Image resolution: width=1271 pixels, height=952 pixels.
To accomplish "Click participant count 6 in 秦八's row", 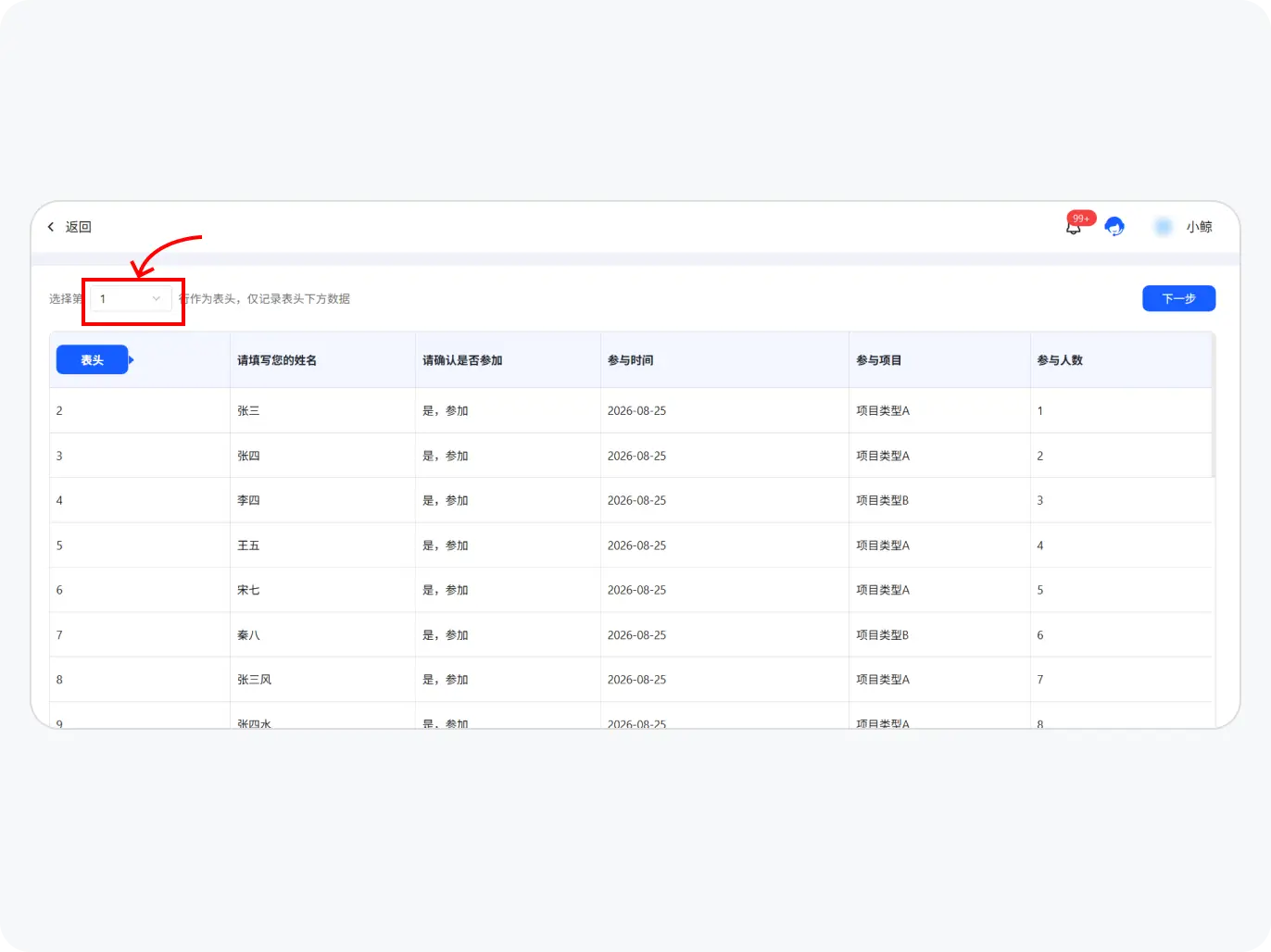I will click(1040, 635).
